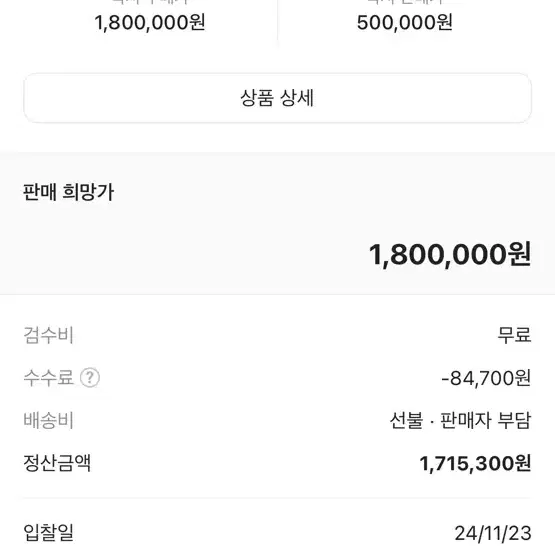Click the large bold 1,800,000원 asking price
This screenshot has width=555, height=555.
pos(450,254)
